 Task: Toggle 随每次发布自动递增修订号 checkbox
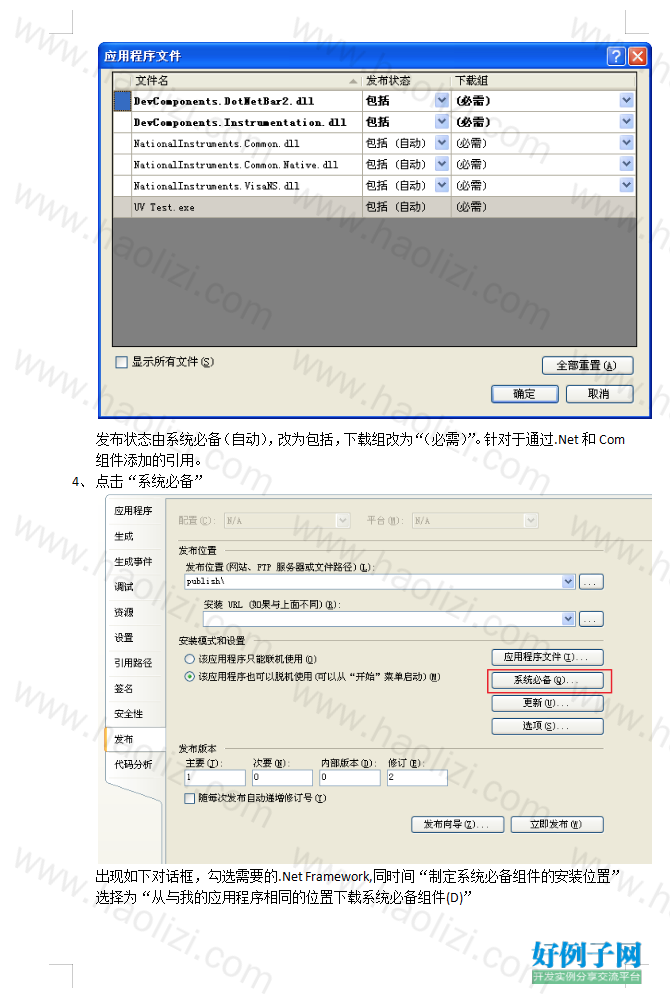(190, 799)
